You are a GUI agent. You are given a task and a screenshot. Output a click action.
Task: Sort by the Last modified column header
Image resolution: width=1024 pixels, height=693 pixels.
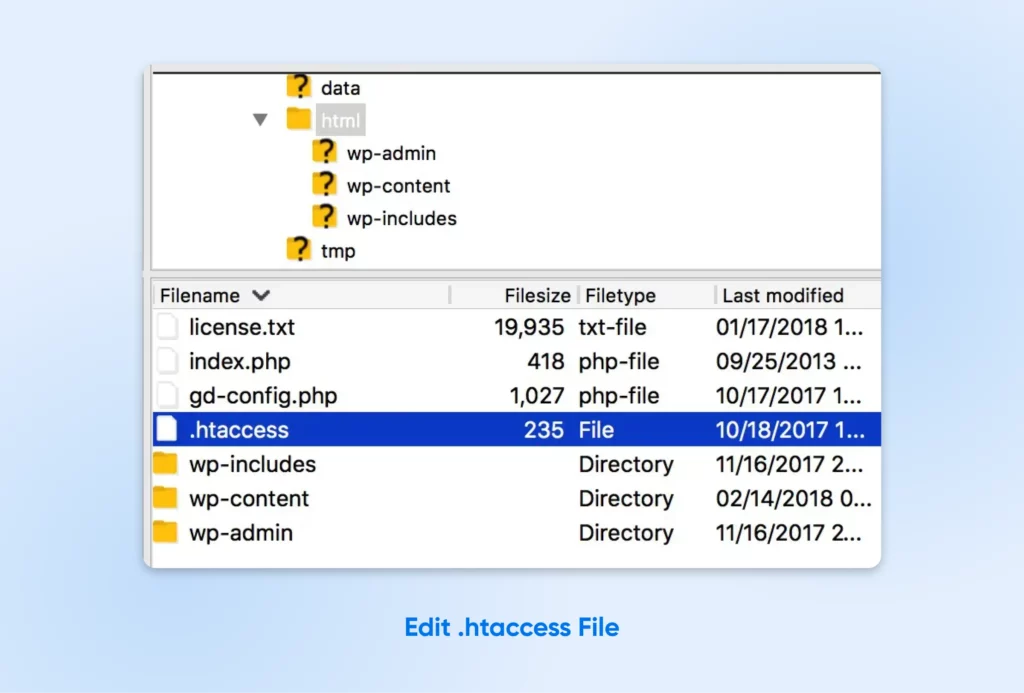[x=783, y=295]
